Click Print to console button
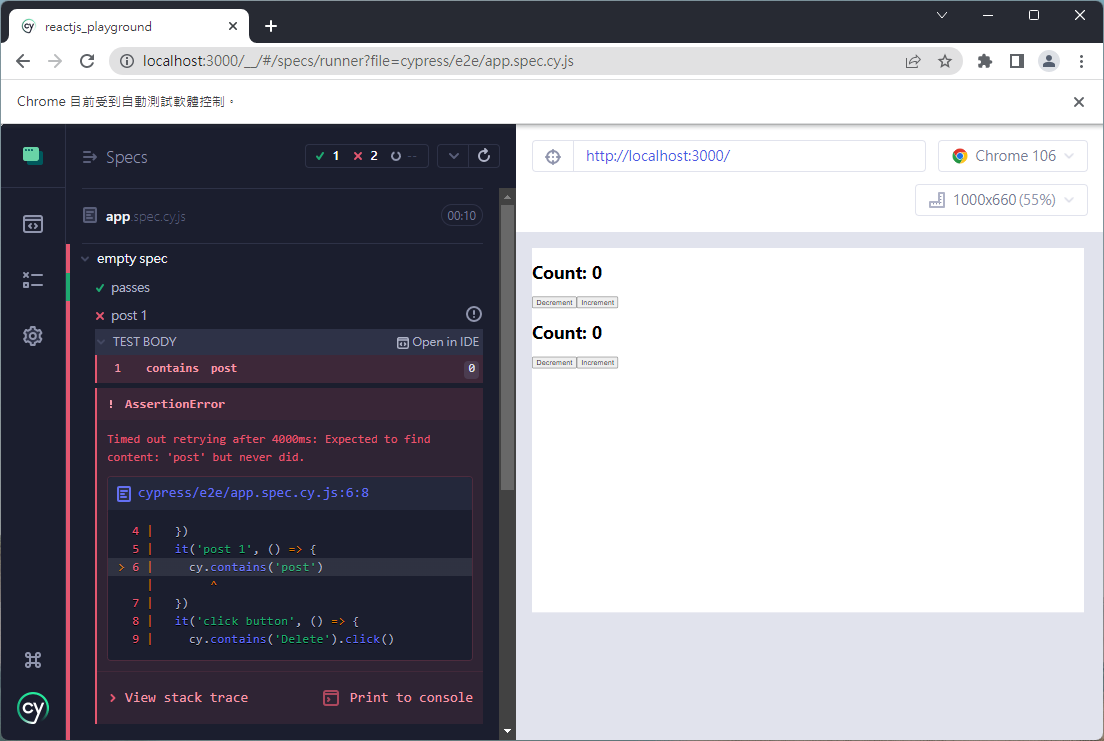Viewport: 1104px width, 741px height. click(x=399, y=698)
